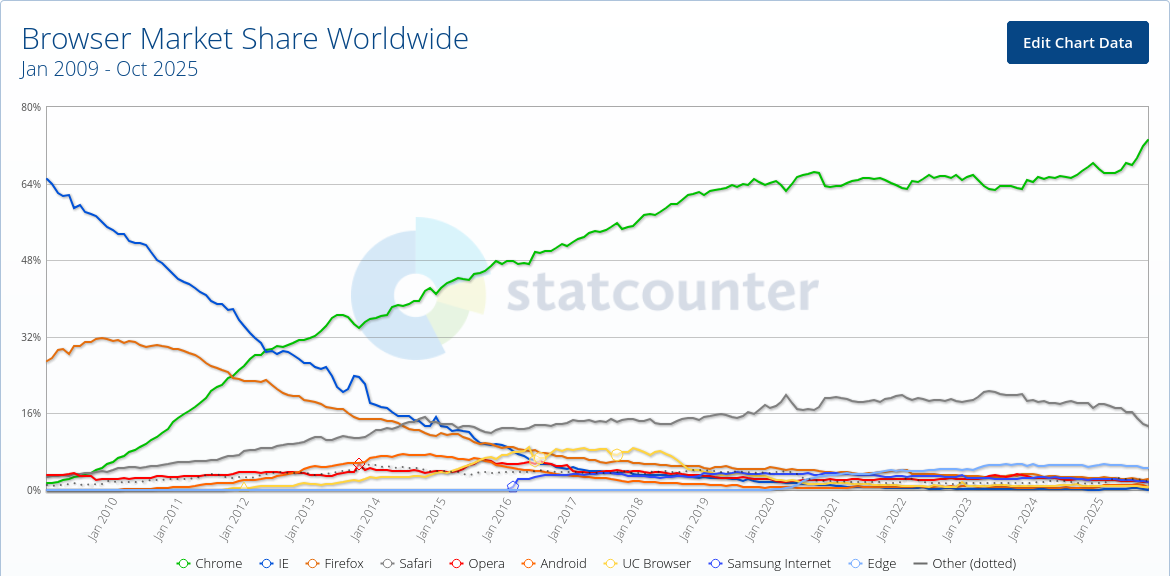
Task: Click the statcounter watermark logo
Action: [x=585, y=290]
